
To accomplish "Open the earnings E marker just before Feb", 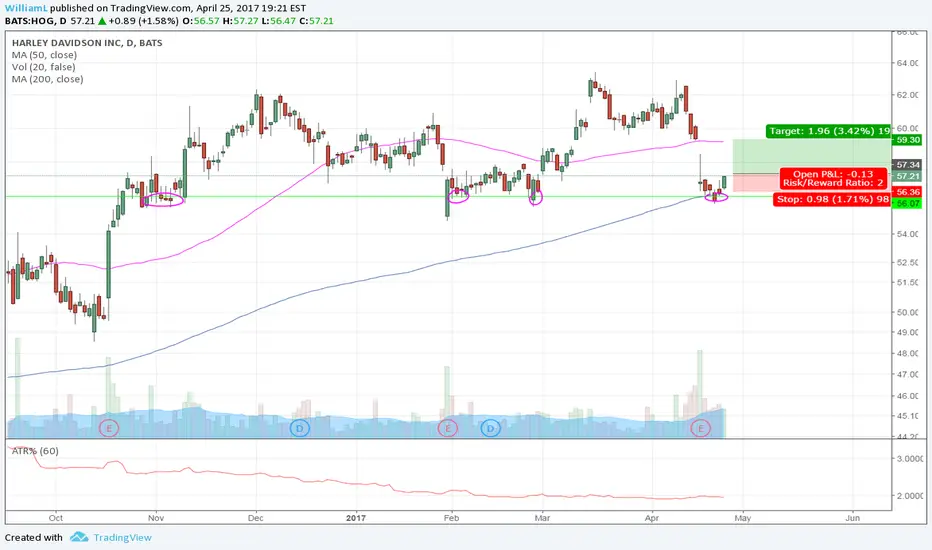I will point(448,428).
